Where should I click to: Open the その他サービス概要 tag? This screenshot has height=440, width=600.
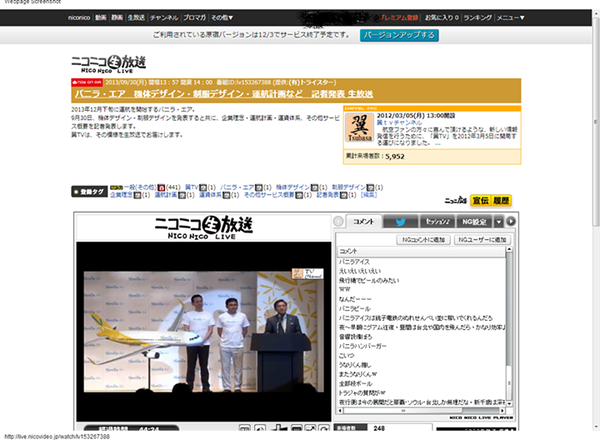[269, 195]
